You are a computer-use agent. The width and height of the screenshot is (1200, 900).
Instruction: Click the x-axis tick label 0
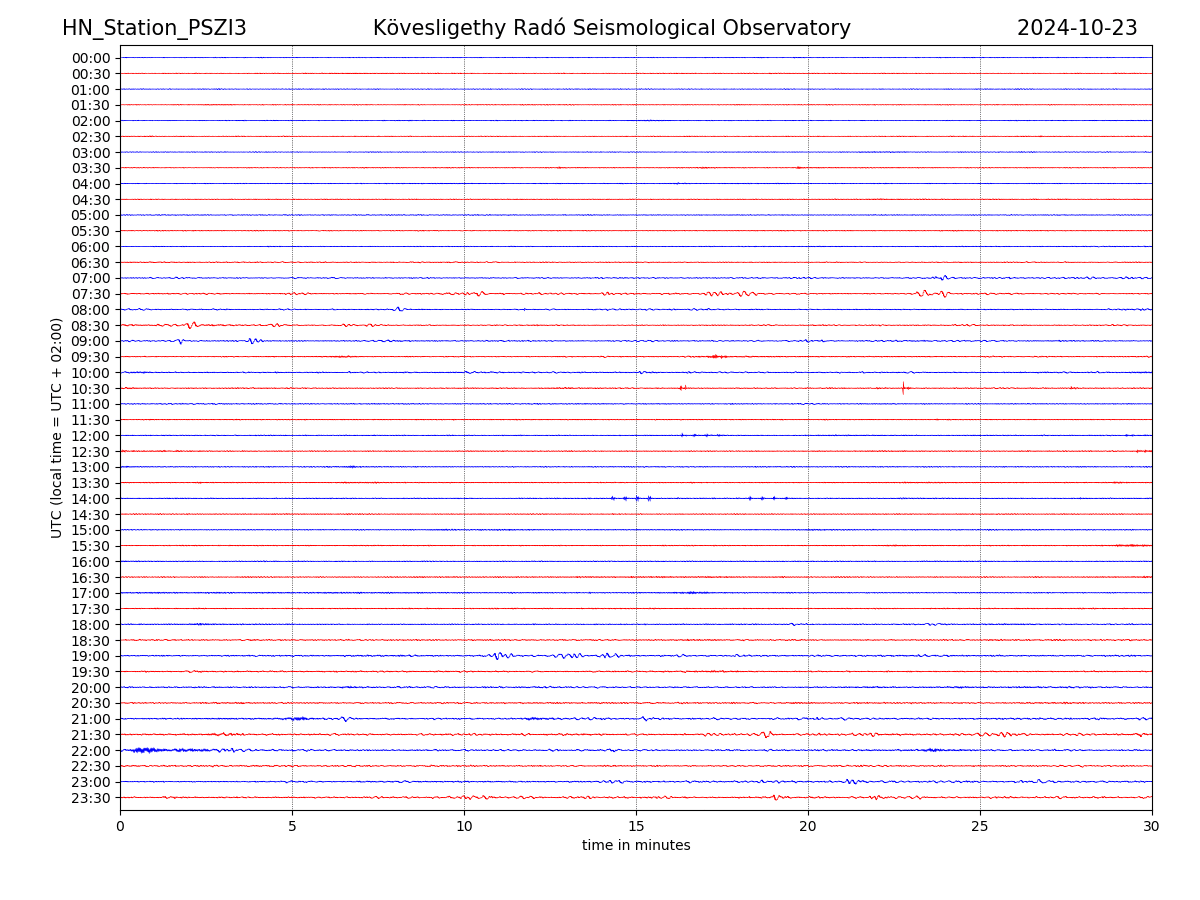point(120,827)
